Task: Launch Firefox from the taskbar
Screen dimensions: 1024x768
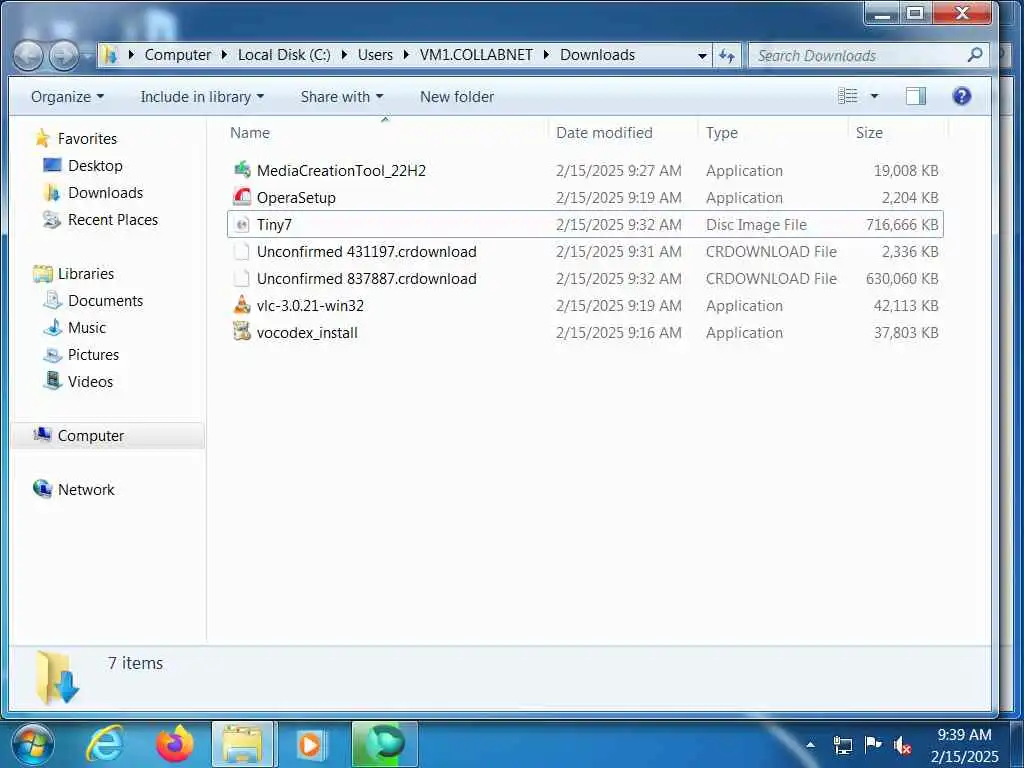Action: pyautogui.click(x=174, y=744)
